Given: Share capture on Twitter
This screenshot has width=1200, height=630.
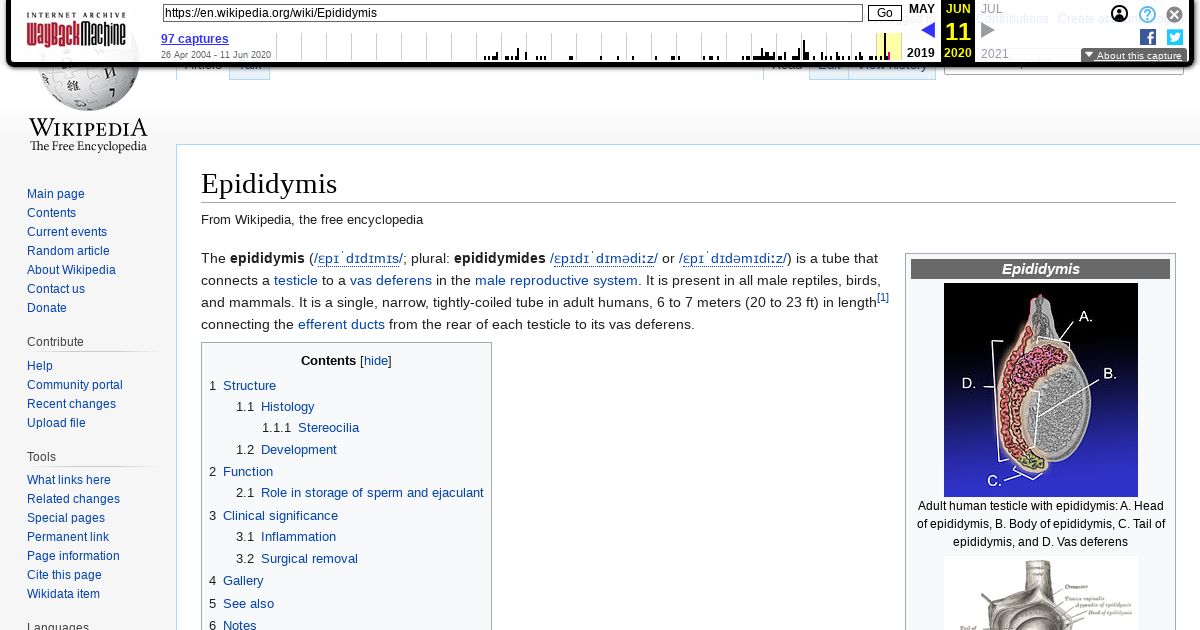Looking at the screenshot, I should coord(1175,37).
